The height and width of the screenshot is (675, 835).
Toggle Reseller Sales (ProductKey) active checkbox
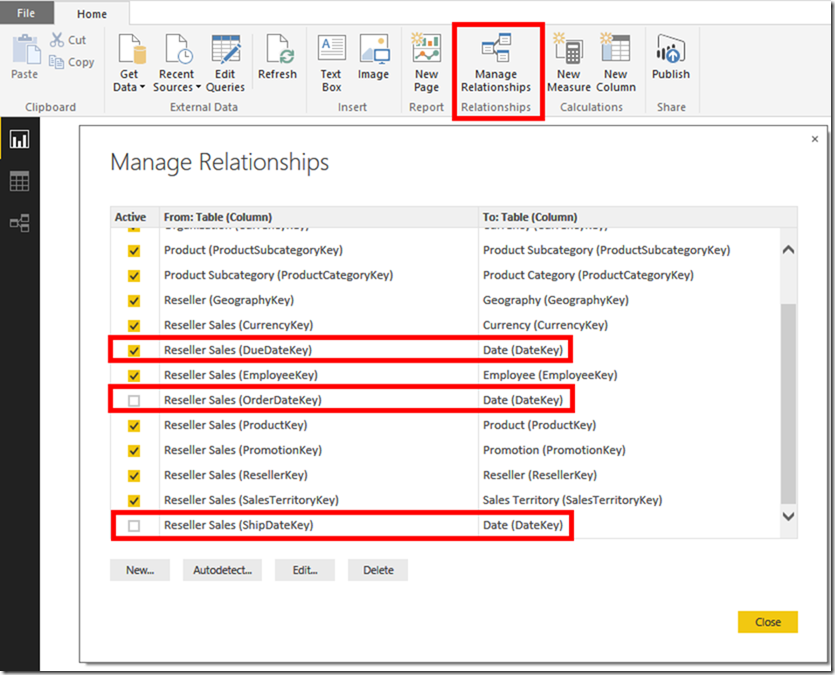pos(134,426)
